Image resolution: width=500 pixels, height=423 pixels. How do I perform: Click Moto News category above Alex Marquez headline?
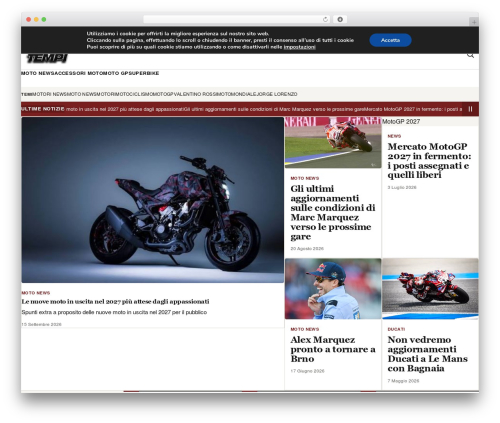[305, 329]
